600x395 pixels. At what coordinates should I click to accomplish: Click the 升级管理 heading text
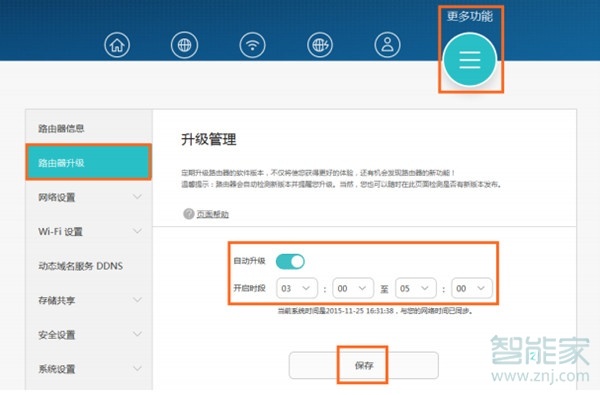click(209, 139)
